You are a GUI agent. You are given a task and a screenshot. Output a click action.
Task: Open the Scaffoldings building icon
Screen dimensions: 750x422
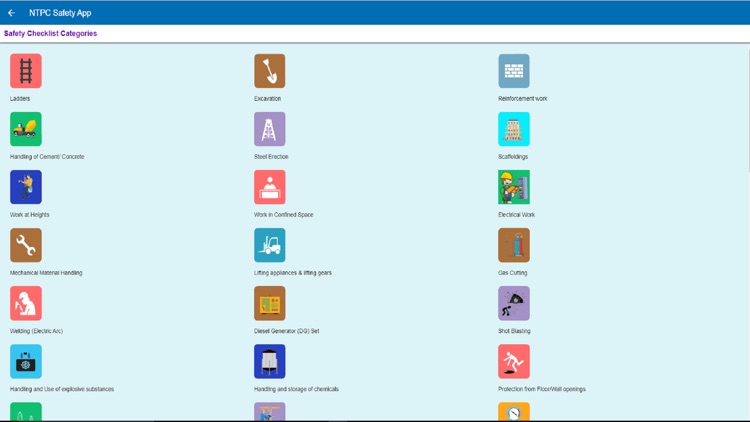coord(514,129)
